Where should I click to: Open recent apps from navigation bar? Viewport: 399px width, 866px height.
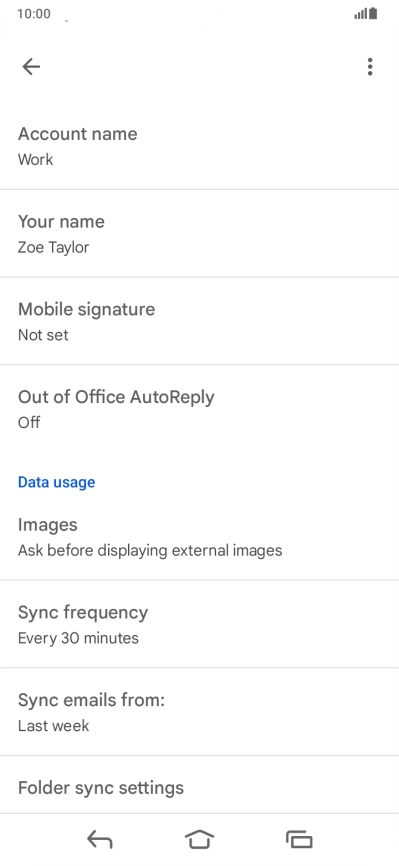coord(299,839)
